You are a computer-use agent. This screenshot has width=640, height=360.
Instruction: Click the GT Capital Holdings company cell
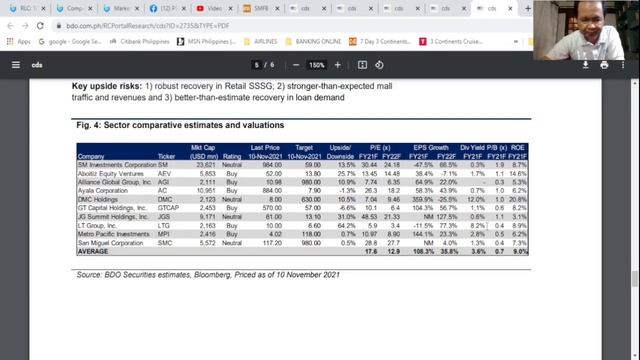point(112,208)
